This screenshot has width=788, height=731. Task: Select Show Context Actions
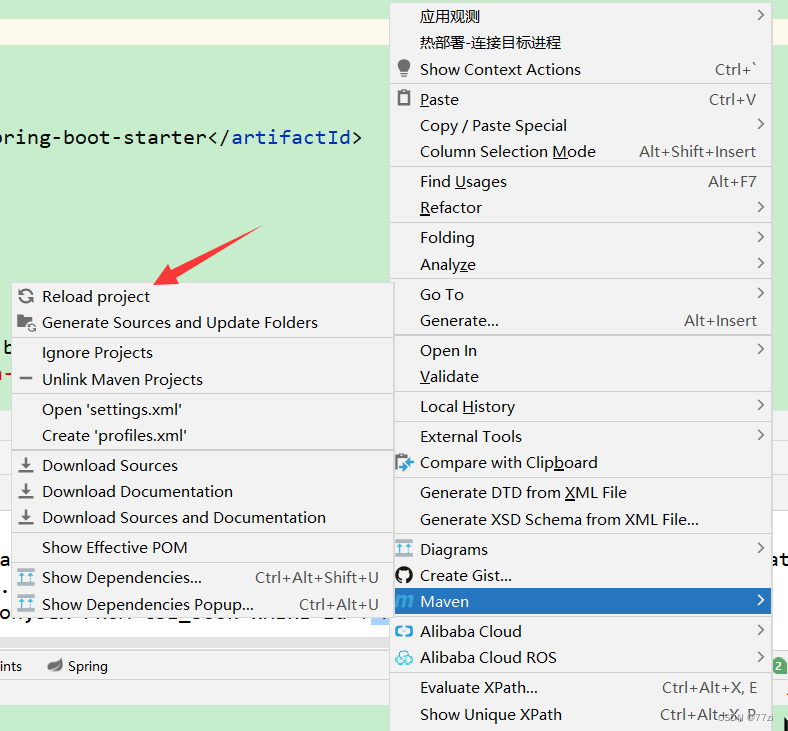580,69
